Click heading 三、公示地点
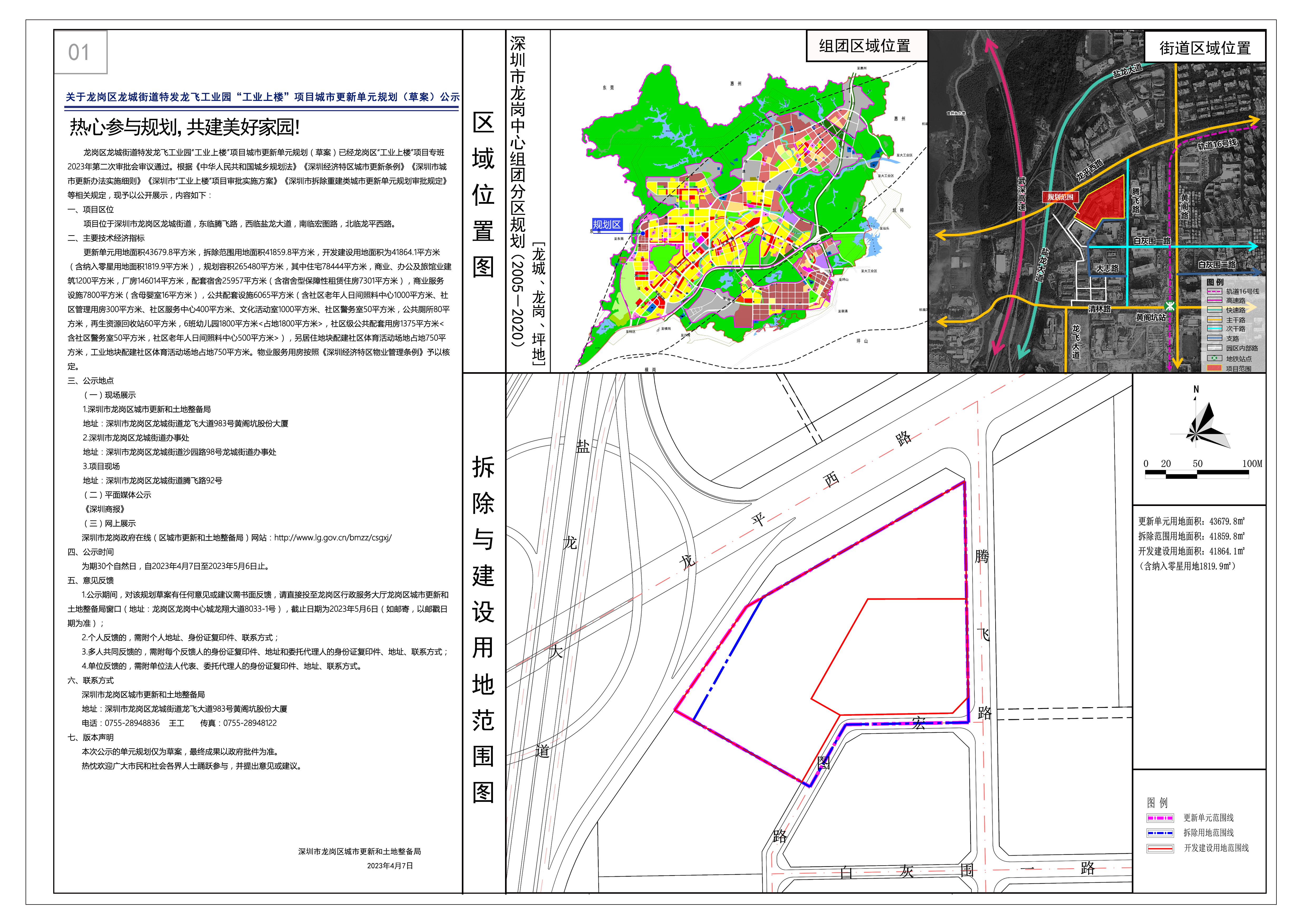 91,381
